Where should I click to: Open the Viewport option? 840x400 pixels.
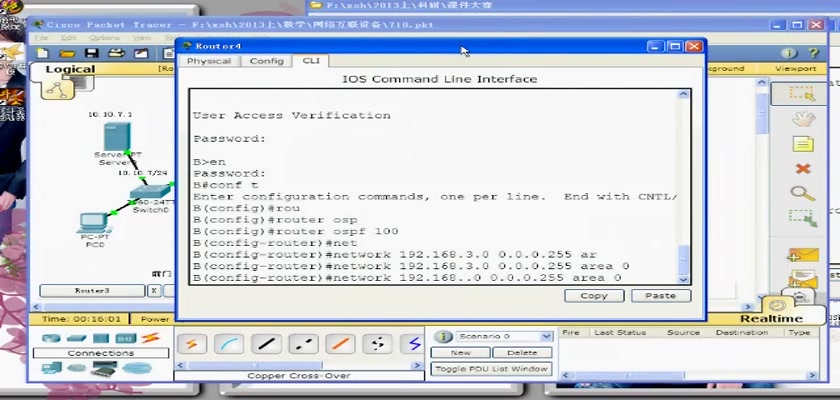point(796,69)
